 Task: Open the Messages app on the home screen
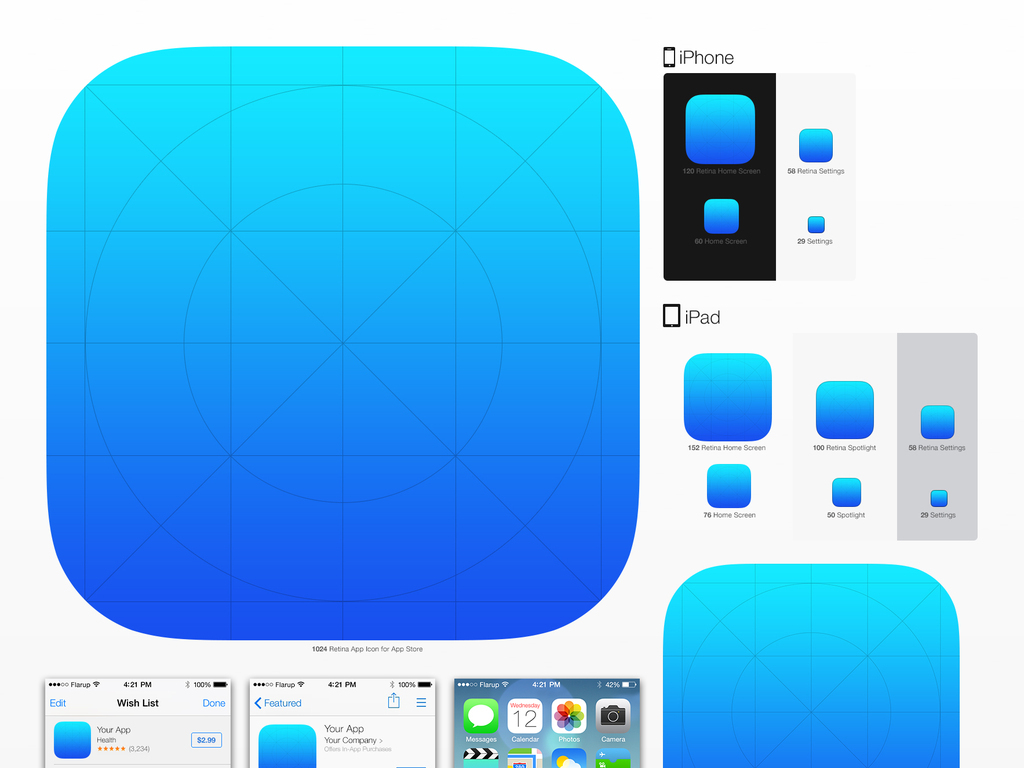click(x=481, y=717)
